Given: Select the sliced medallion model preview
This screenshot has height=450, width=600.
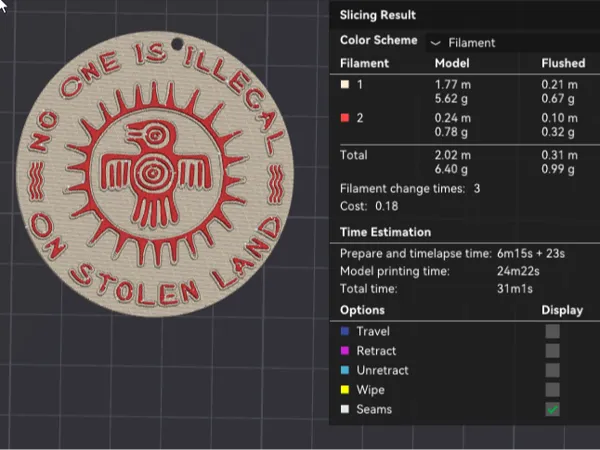Looking at the screenshot, I should click(155, 174).
